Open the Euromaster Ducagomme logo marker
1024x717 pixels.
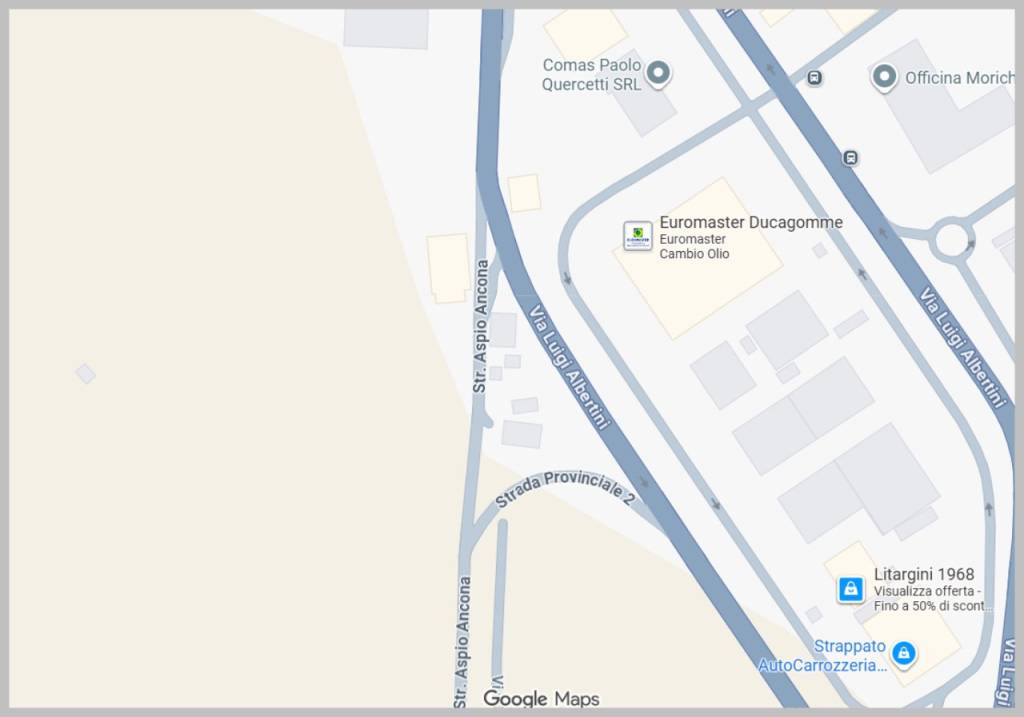[x=637, y=236]
